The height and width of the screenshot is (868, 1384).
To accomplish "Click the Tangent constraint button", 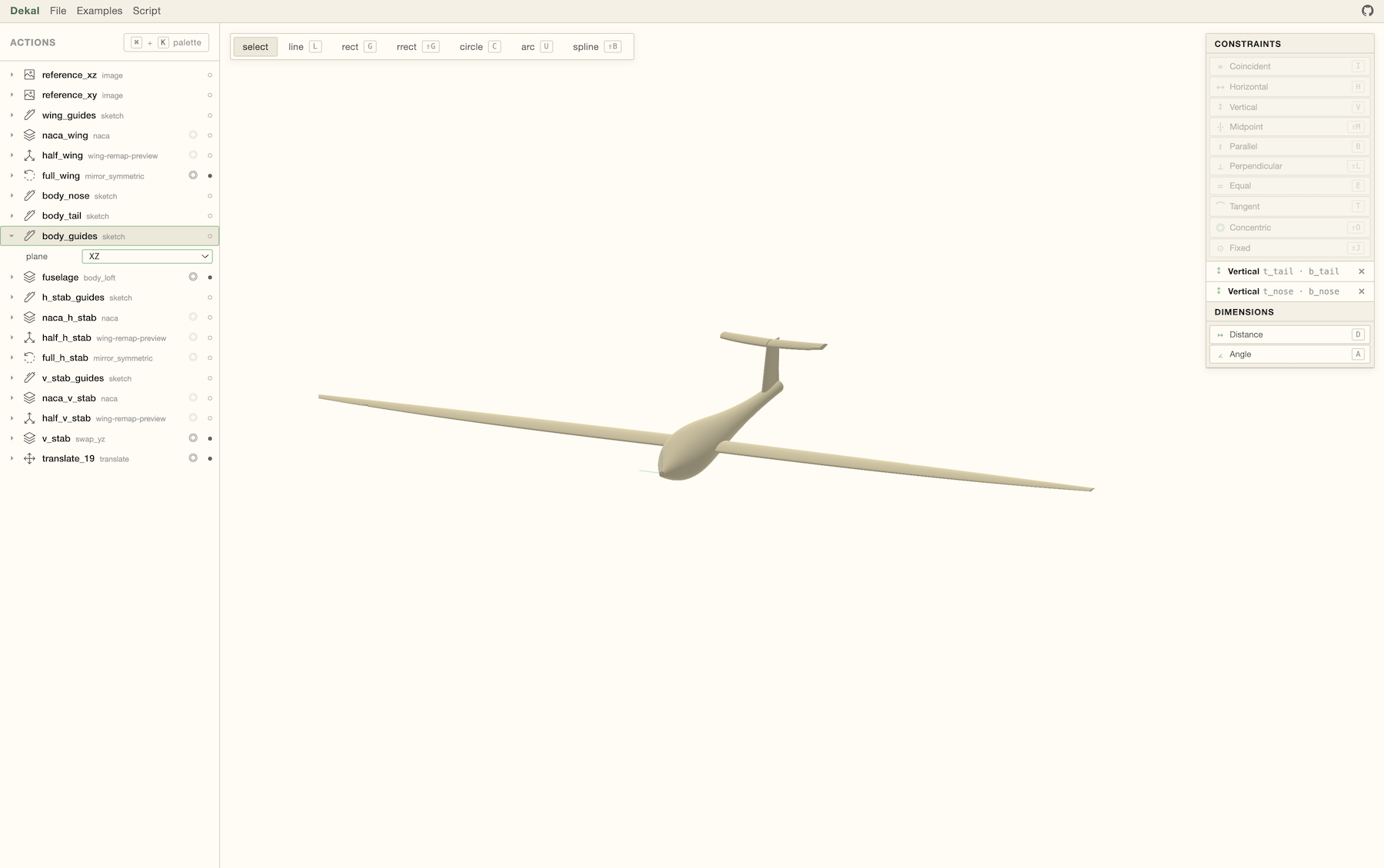I will [x=1290, y=206].
